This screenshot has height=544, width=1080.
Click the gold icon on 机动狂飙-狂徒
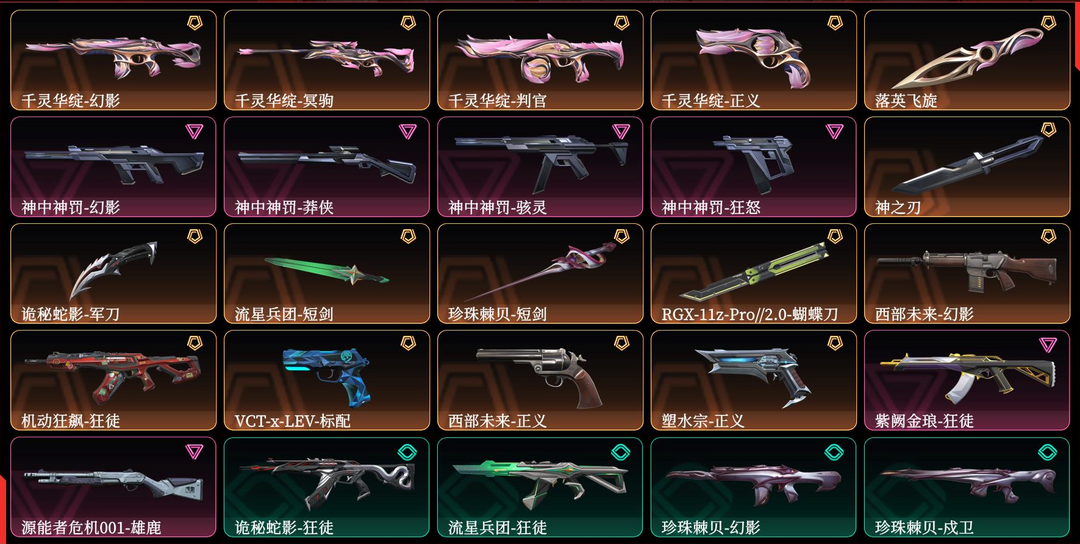tap(195, 344)
